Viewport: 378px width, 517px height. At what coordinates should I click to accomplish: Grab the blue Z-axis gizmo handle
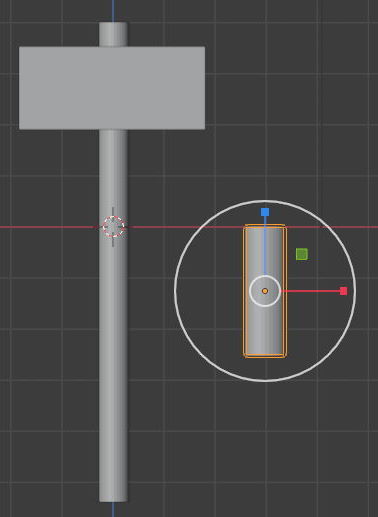click(x=265, y=212)
